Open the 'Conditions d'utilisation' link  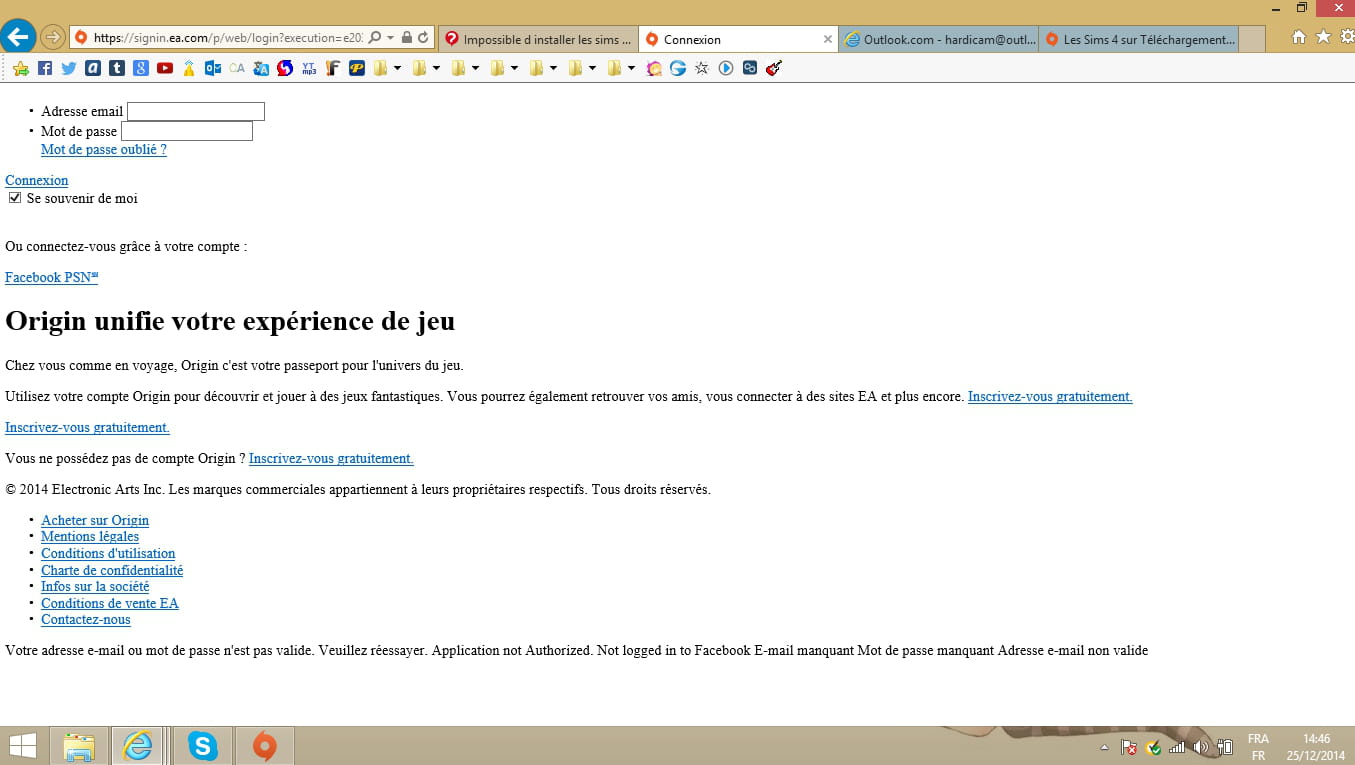[108, 553]
